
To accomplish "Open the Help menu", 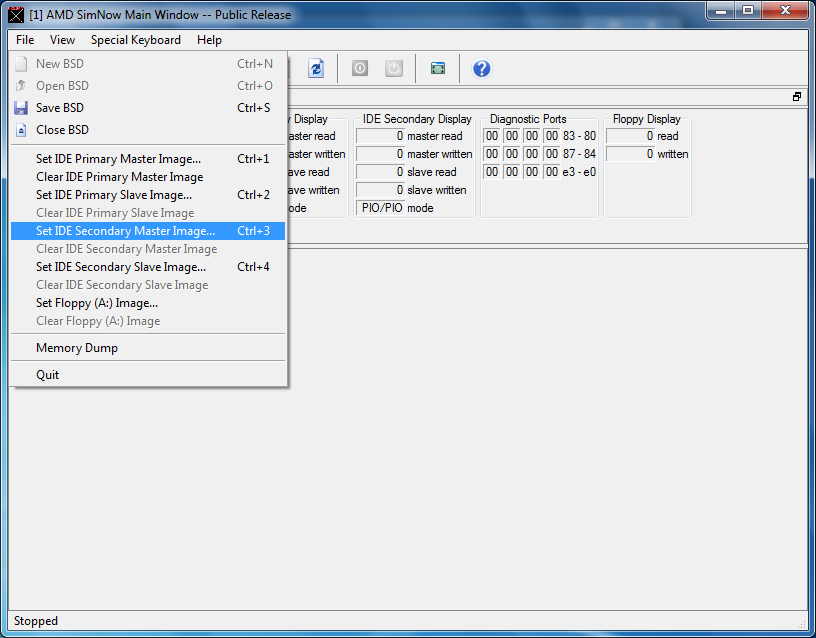I will (x=209, y=40).
